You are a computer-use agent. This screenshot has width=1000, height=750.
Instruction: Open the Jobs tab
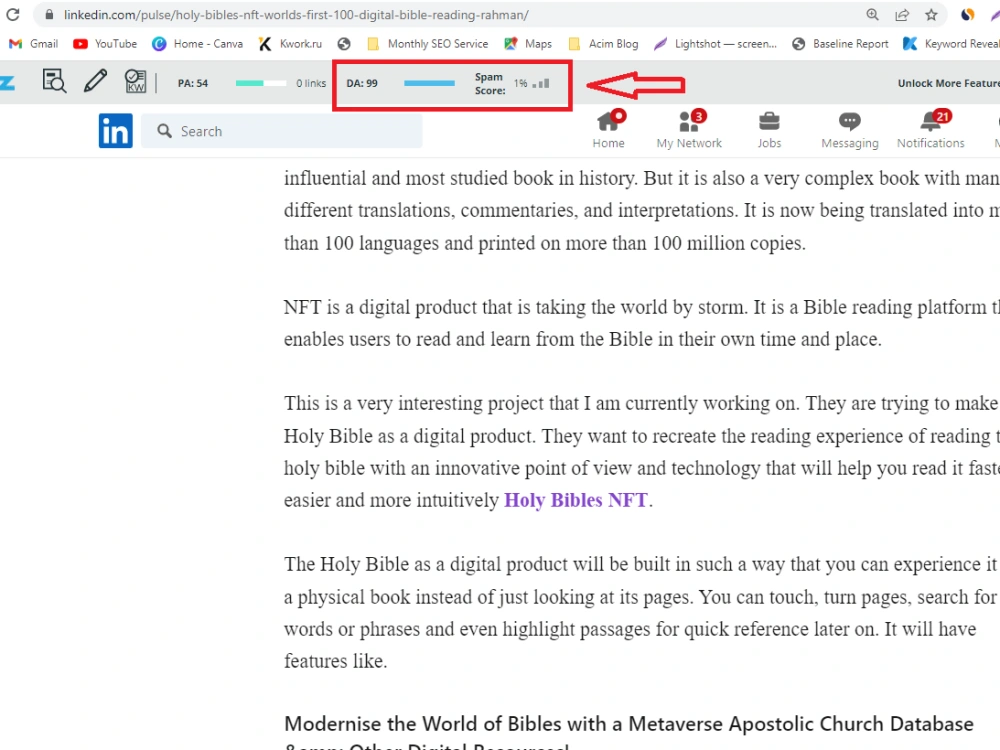tap(769, 129)
